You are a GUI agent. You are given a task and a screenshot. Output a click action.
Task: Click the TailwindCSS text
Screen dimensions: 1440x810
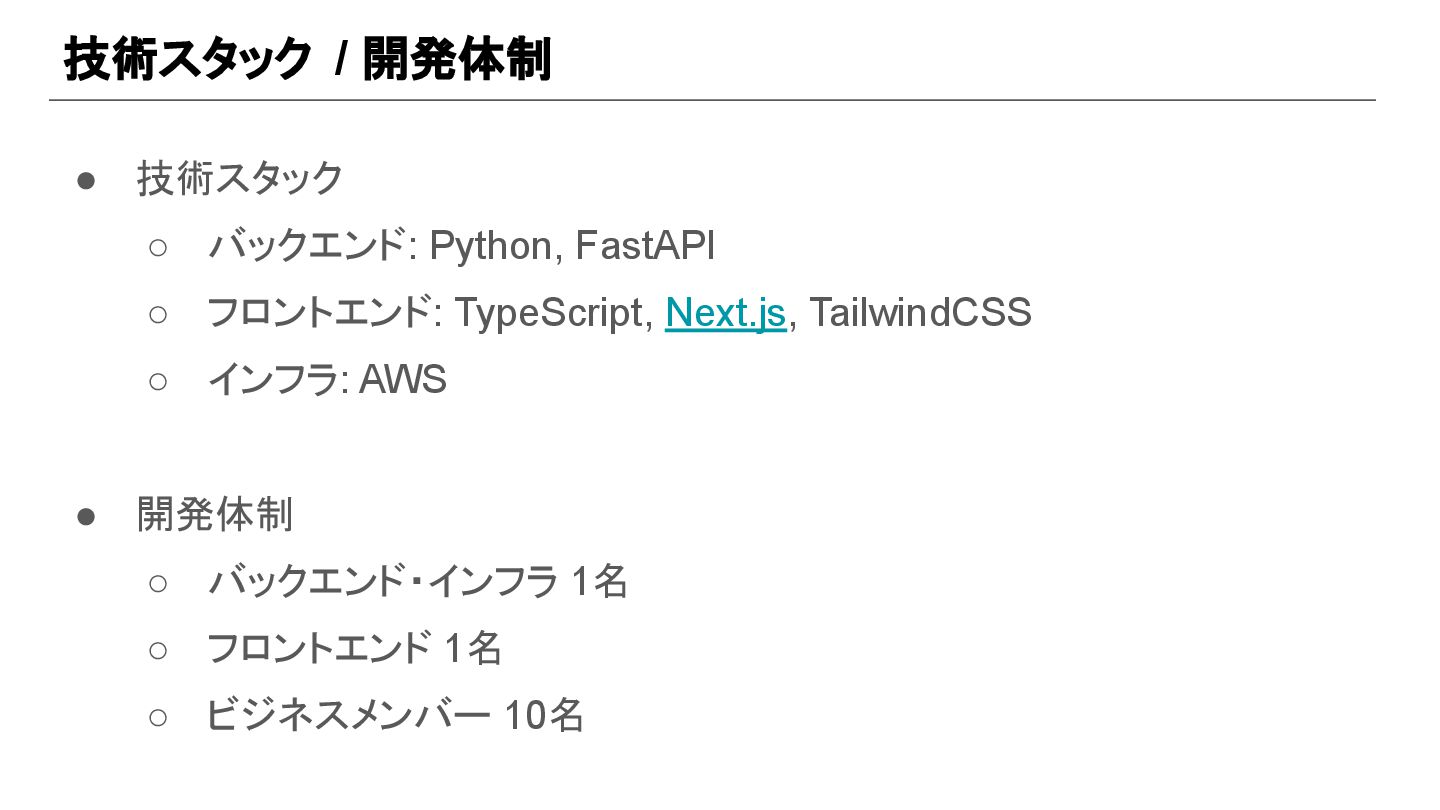(920, 313)
